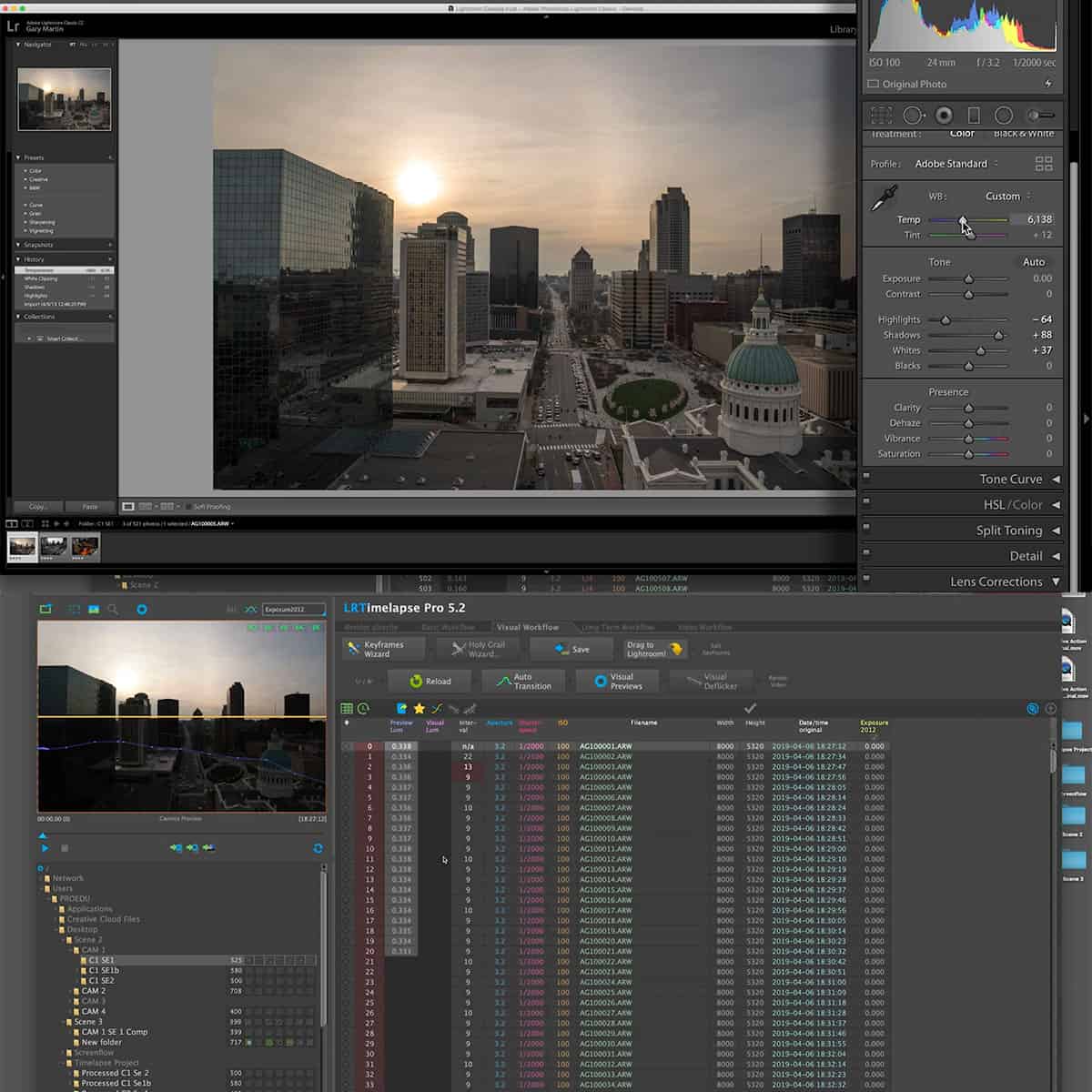Expand the Tone Curve panel
1092x1092 pixels.
click(1010, 479)
